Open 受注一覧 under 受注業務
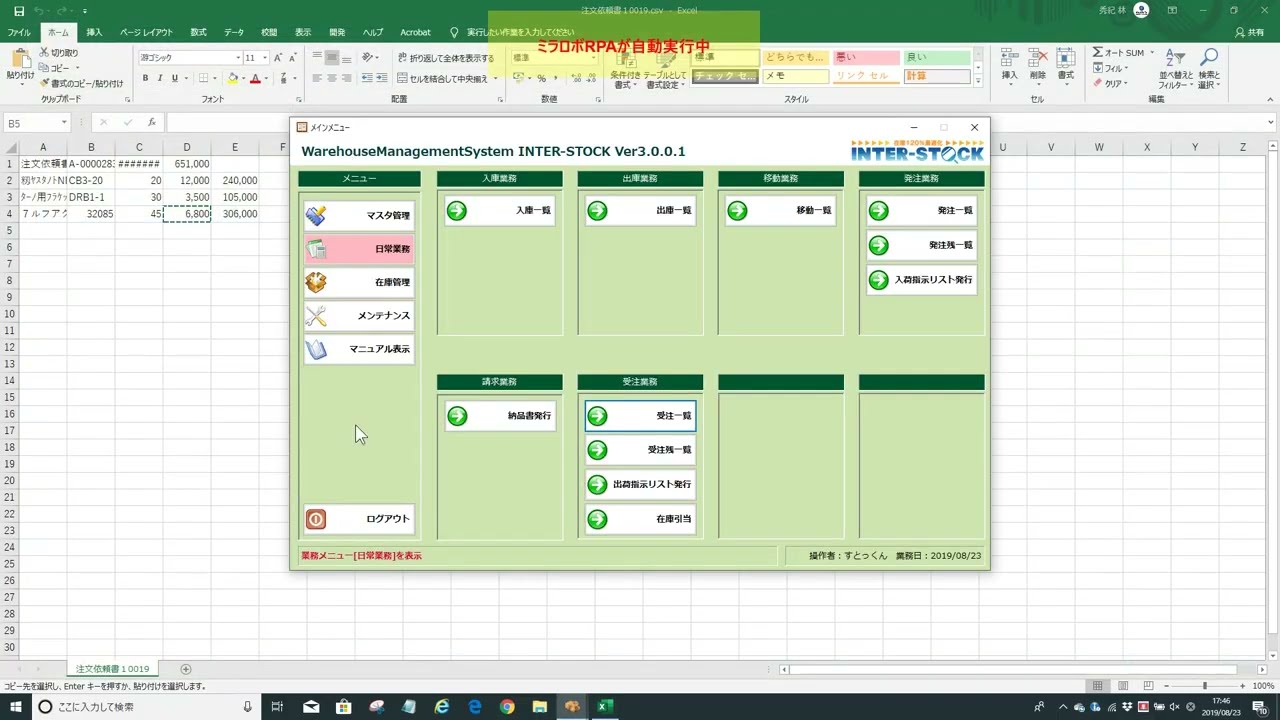1280x720 pixels. [640, 416]
